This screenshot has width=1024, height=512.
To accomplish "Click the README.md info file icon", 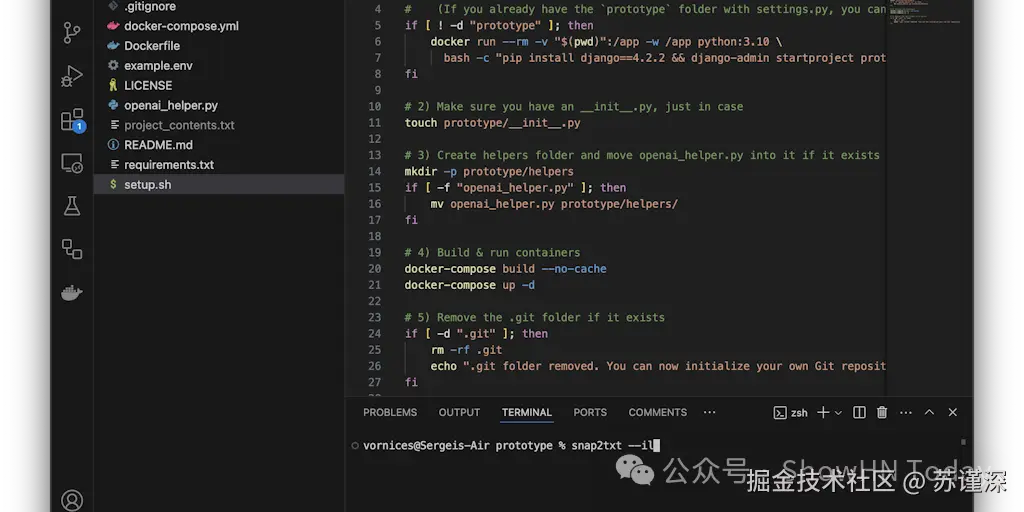I will (114, 145).
